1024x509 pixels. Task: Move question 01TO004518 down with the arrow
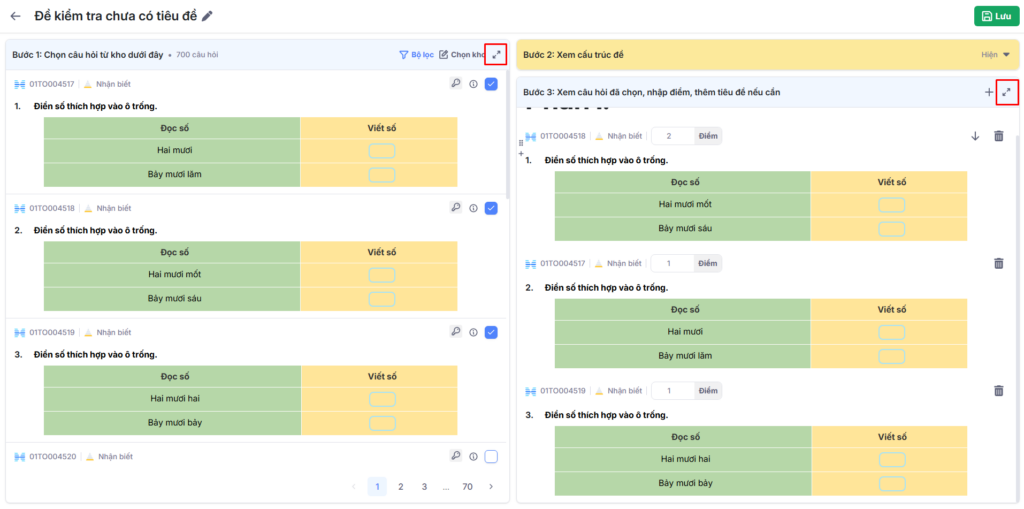(975, 136)
